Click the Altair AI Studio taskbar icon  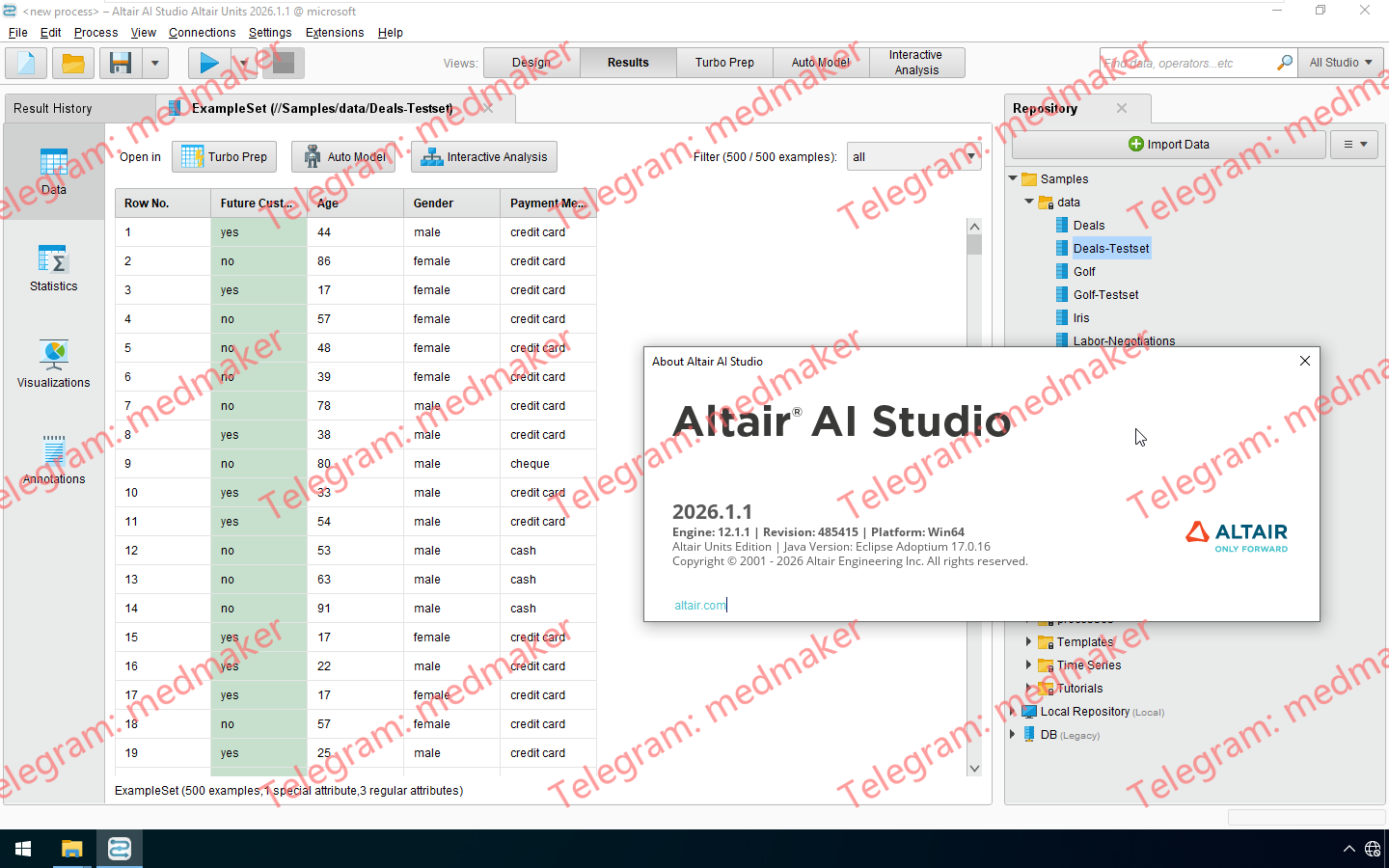coord(120,849)
